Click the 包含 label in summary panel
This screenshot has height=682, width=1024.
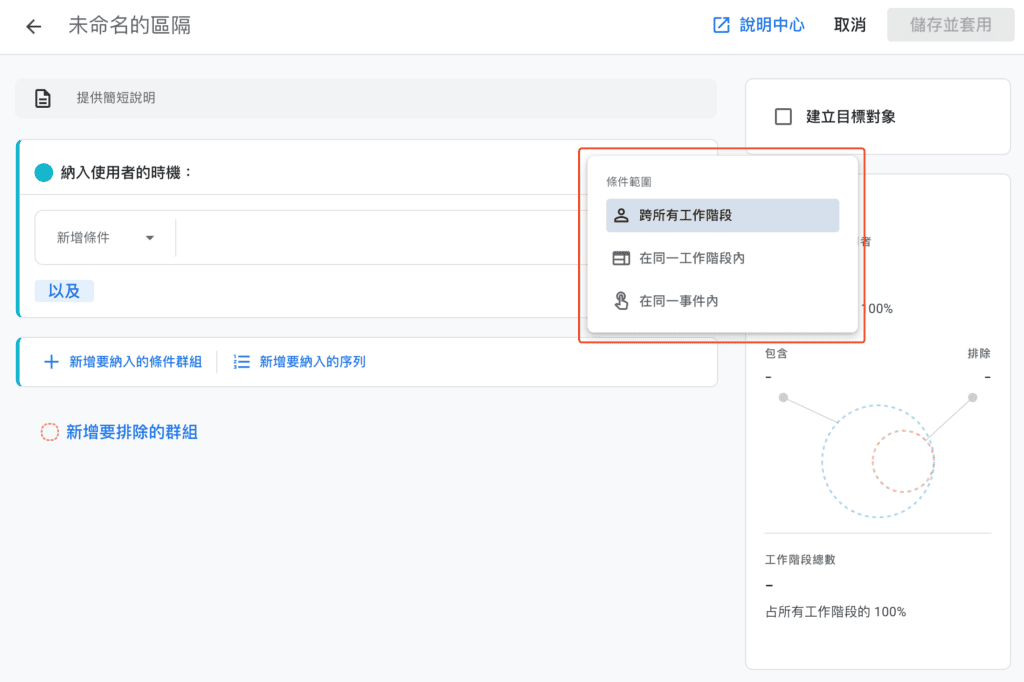click(776, 353)
